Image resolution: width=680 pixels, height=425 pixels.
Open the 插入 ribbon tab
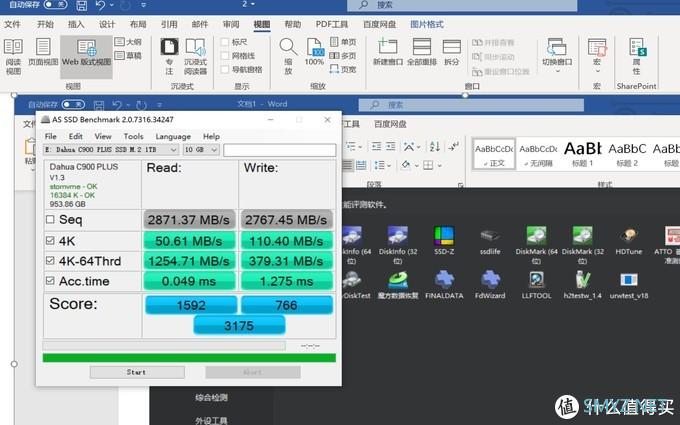76,24
